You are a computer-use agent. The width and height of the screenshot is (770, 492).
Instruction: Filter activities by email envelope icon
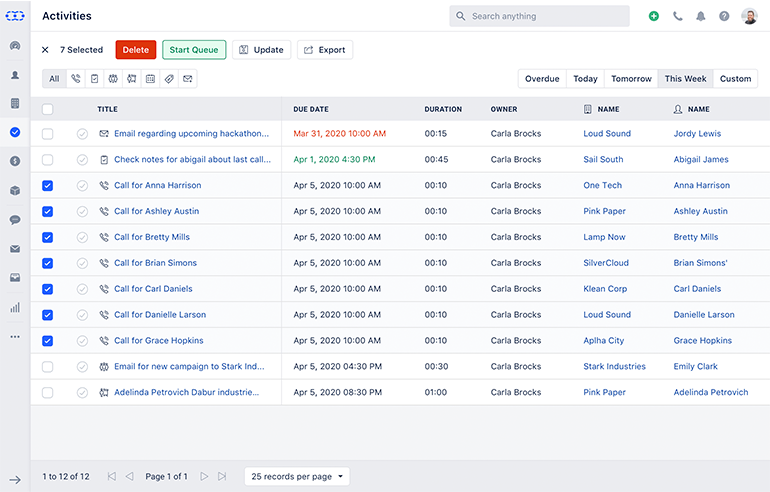[x=187, y=79]
